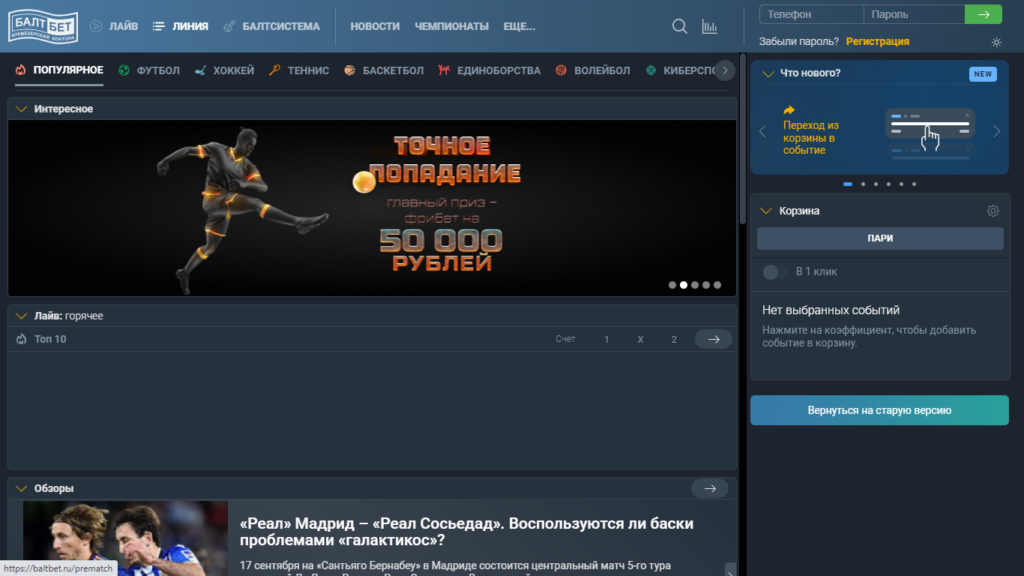Screen dimensions: 1024x576
Task: Collapse the 'Корзина' panel
Action: pyautogui.click(x=766, y=211)
